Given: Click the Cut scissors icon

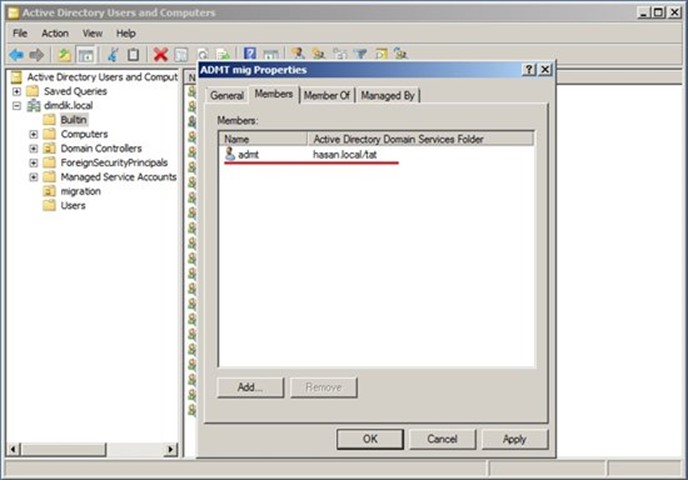Looking at the screenshot, I should pyautogui.click(x=113, y=55).
